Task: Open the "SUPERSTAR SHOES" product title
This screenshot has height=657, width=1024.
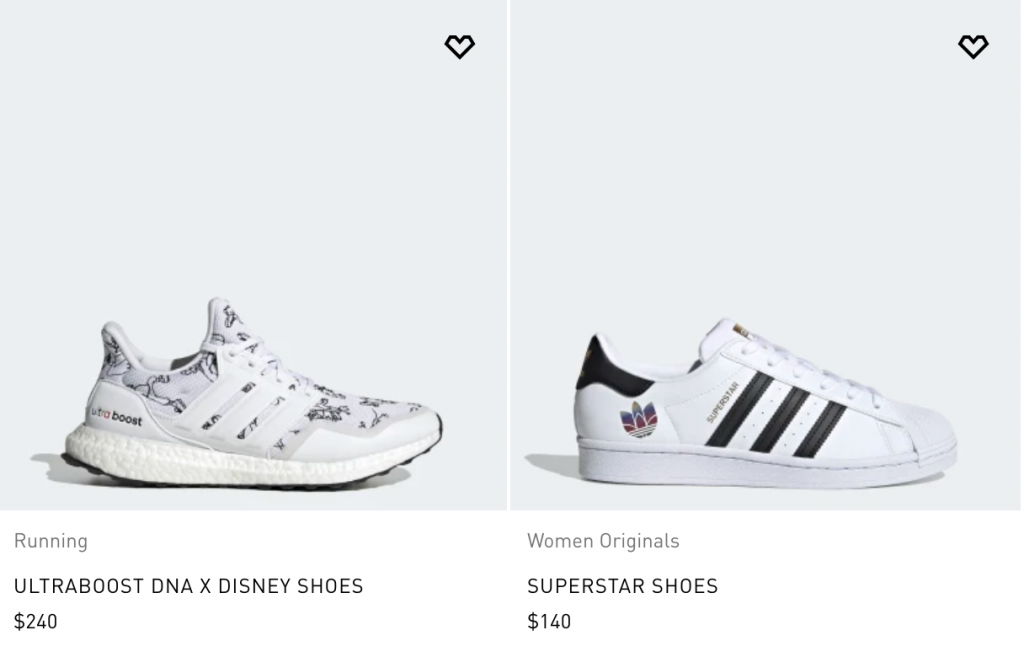Action: (x=622, y=586)
